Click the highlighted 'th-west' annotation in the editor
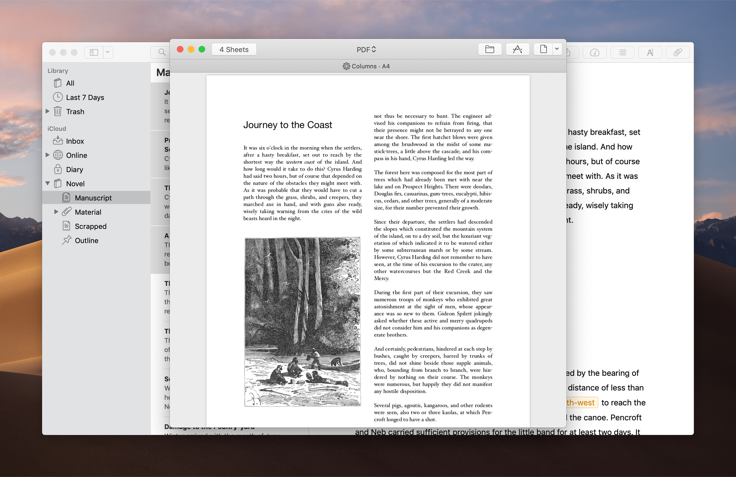Viewport: 736px width, 477px height. click(x=582, y=402)
